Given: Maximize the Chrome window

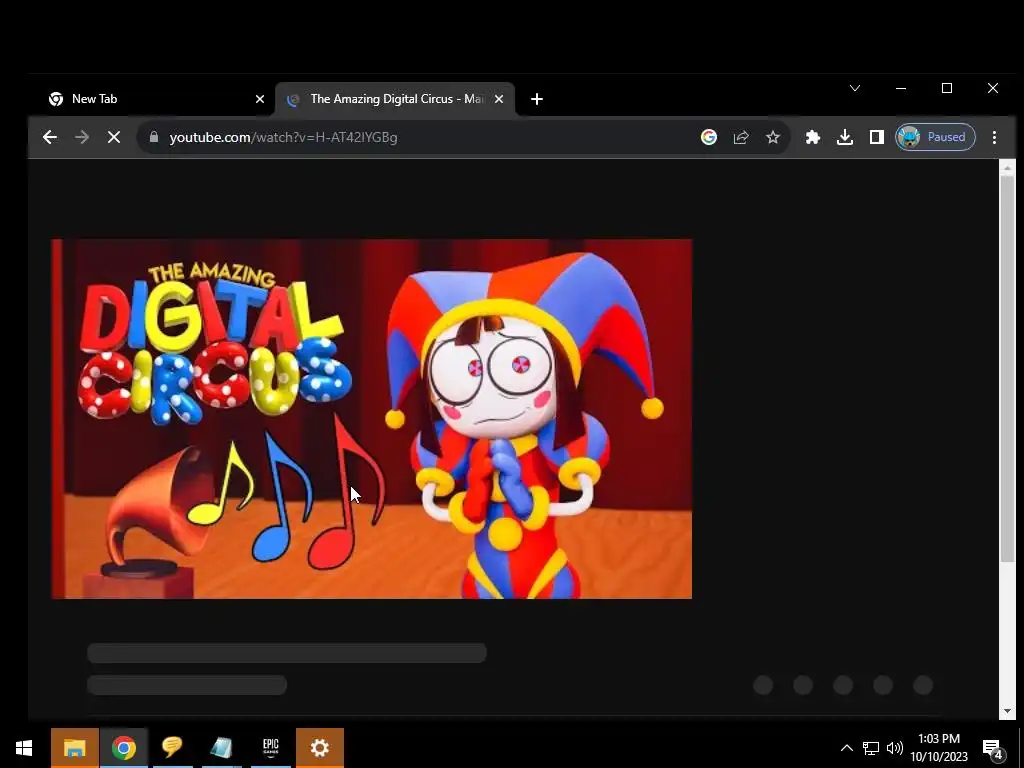Looking at the screenshot, I should [947, 88].
